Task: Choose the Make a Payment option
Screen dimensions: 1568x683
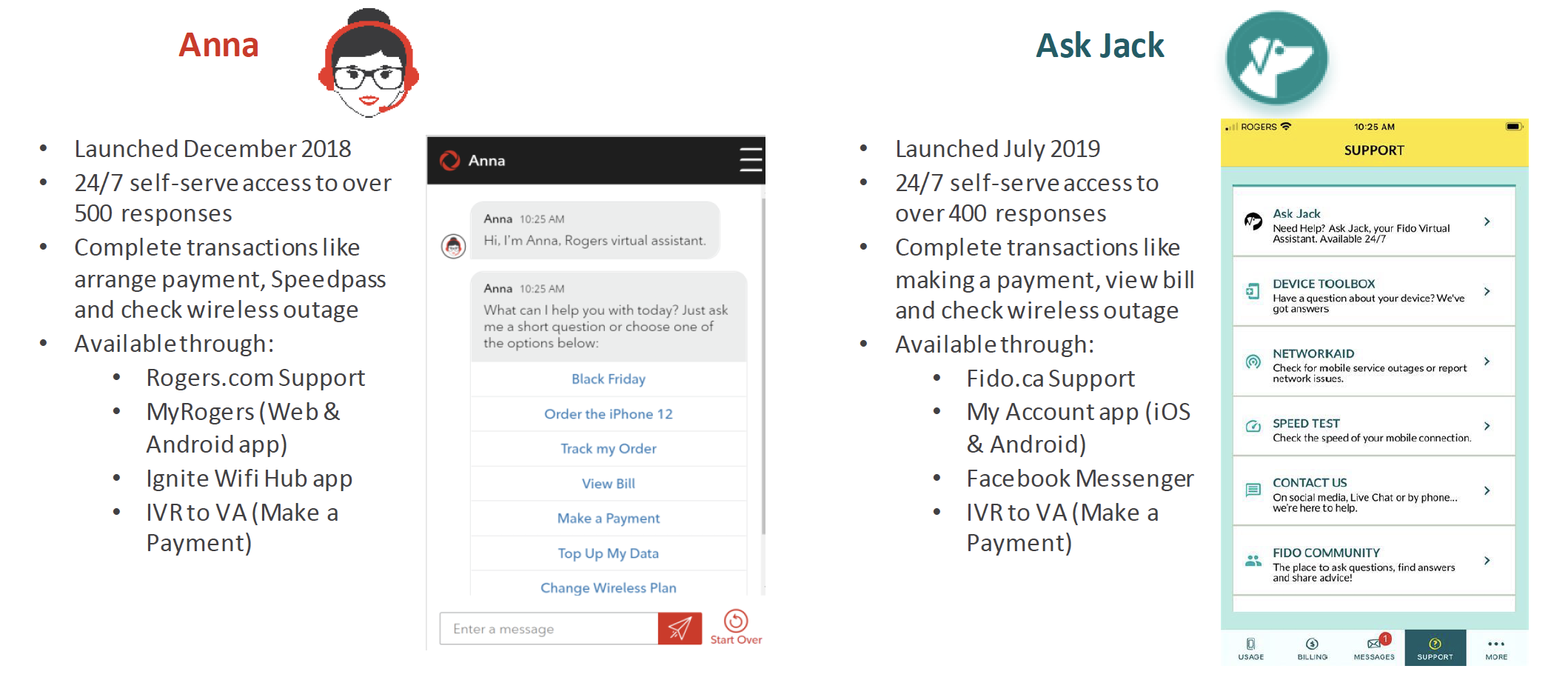Action: (x=609, y=519)
